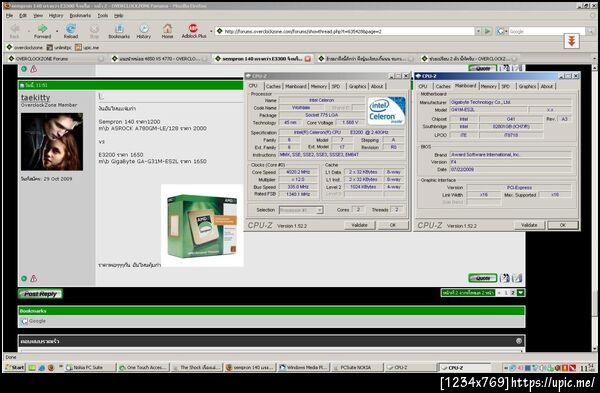600x393 pixels.
Task: Click the Quote button below the post
Action: click(x=483, y=278)
